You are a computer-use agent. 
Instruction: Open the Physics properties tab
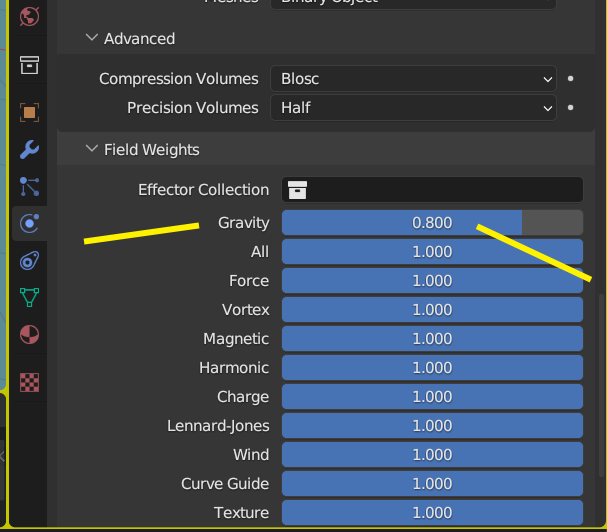click(x=29, y=223)
